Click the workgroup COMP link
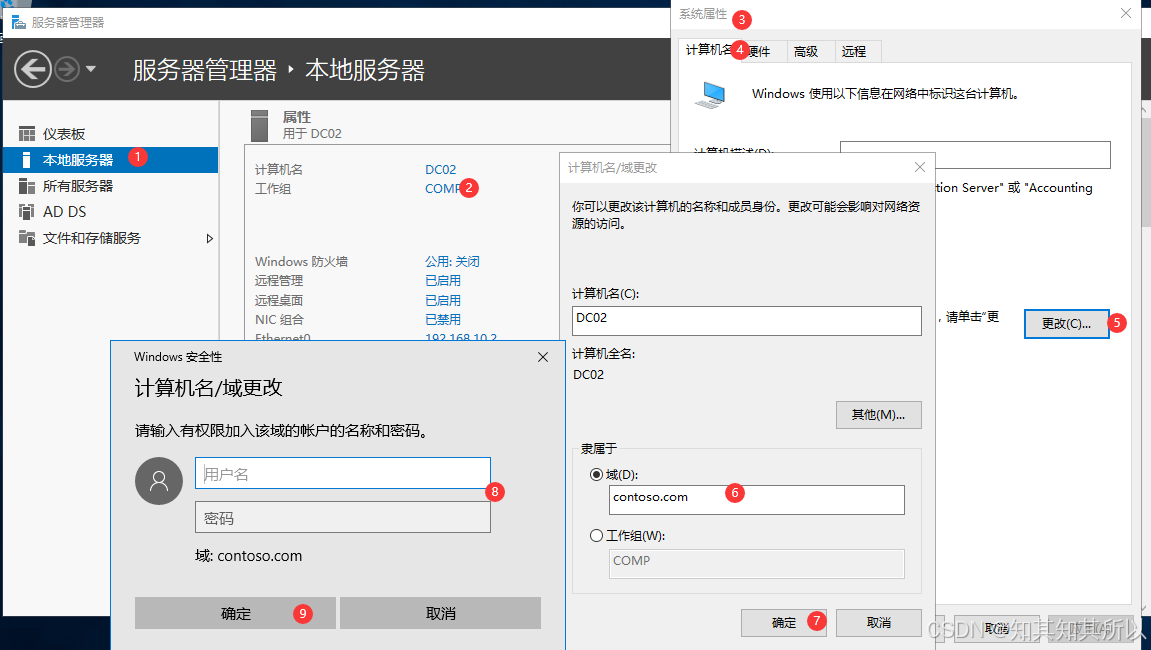 click(443, 189)
